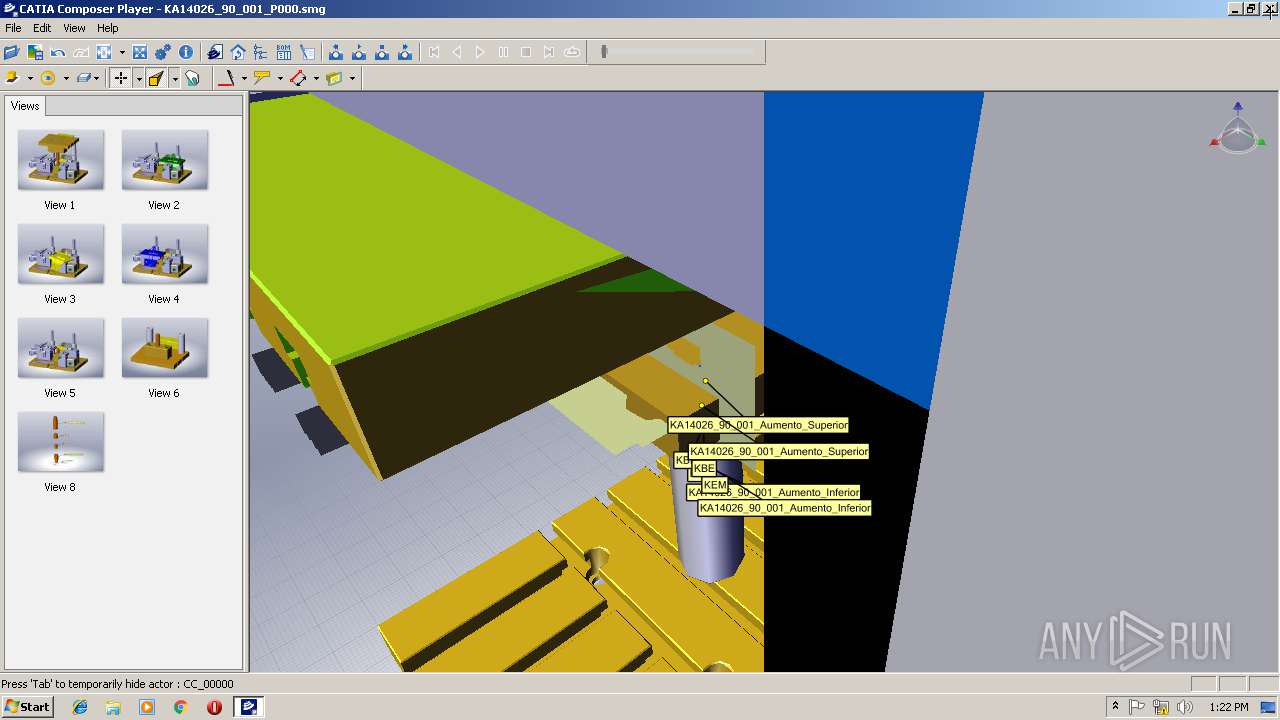Click the markup pencil icon

pos(307,52)
